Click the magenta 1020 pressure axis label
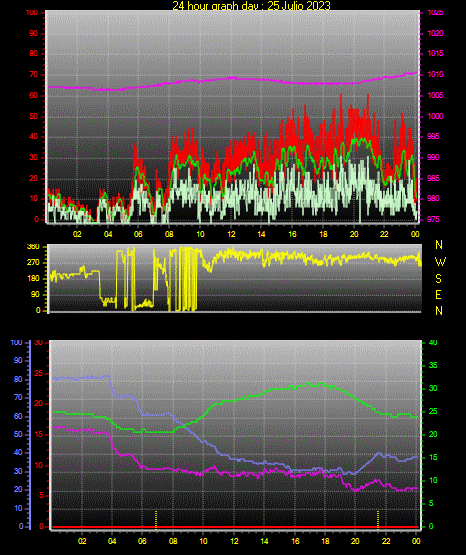Image resolution: width=466 pixels, height=555 pixels. pyautogui.click(x=435, y=33)
